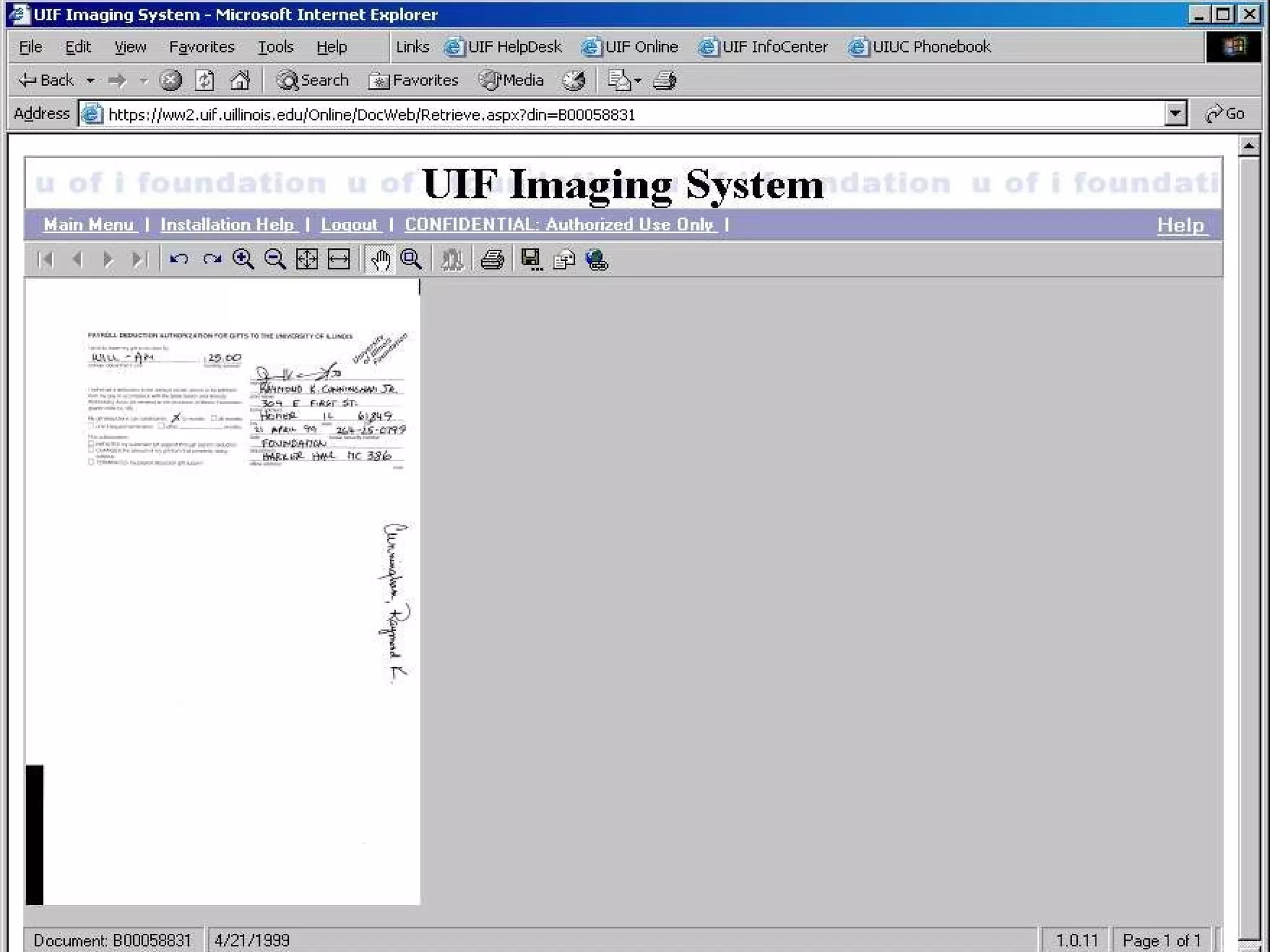This screenshot has height=952, width=1270.
Task: Print the document from the imaging toolbar
Action: (492, 259)
